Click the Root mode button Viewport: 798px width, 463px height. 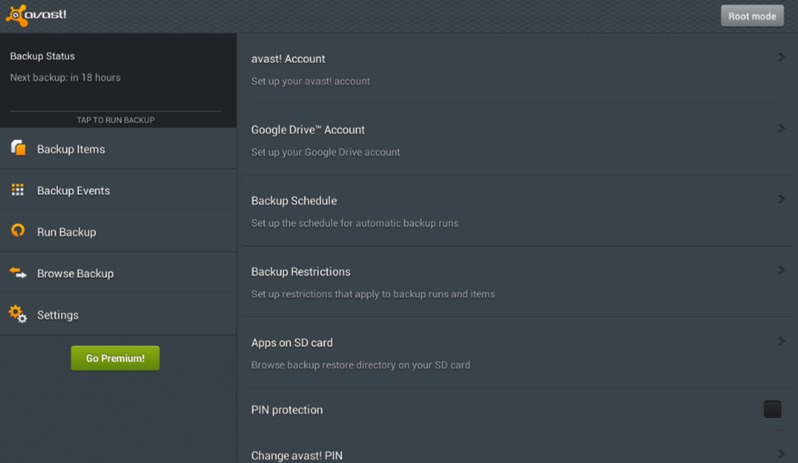(752, 16)
